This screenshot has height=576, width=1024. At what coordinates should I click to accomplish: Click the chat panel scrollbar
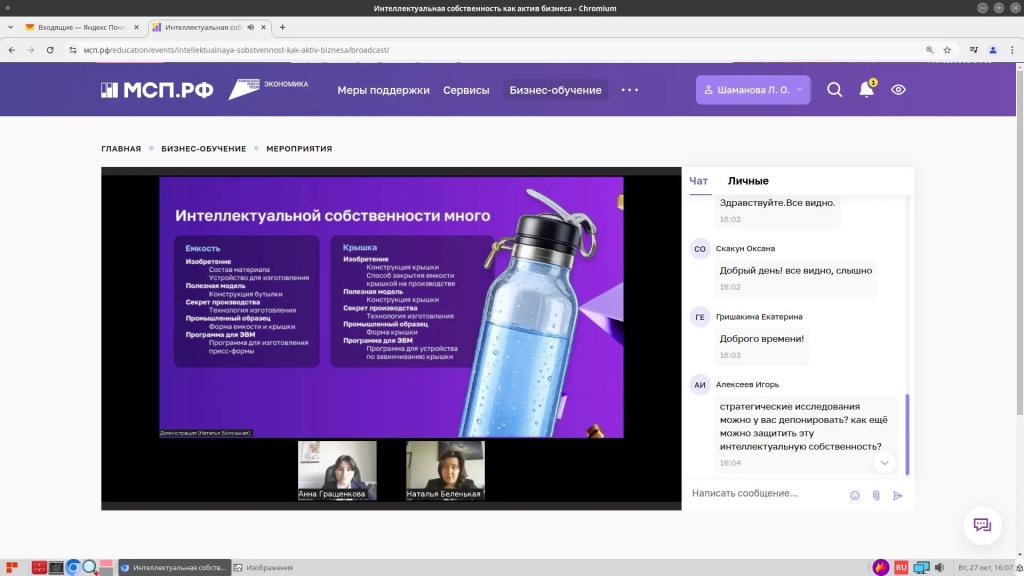907,434
